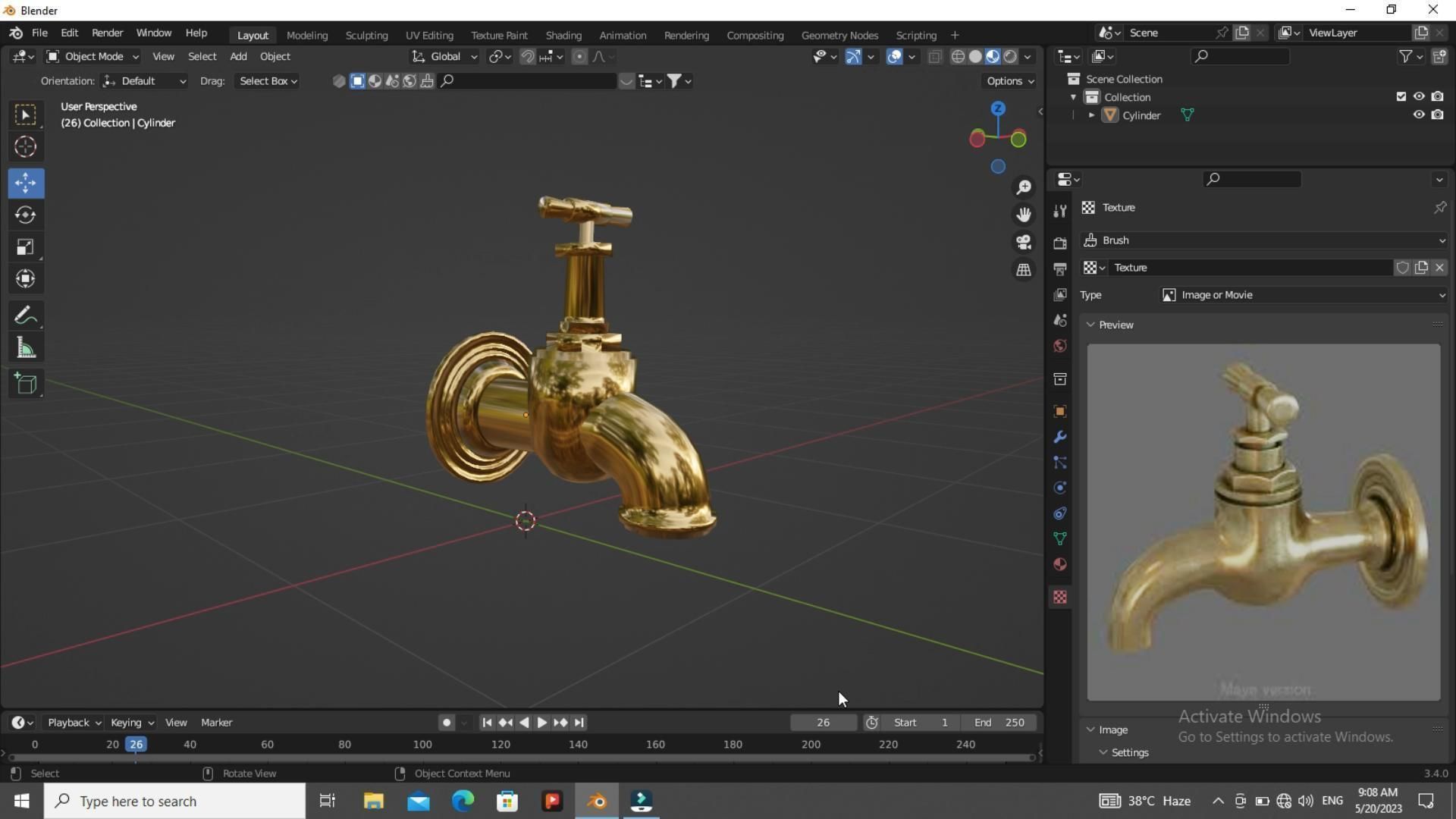The width and height of the screenshot is (1456, 819).
Task: Activate the Scale tool
Action: coord(25,247)
